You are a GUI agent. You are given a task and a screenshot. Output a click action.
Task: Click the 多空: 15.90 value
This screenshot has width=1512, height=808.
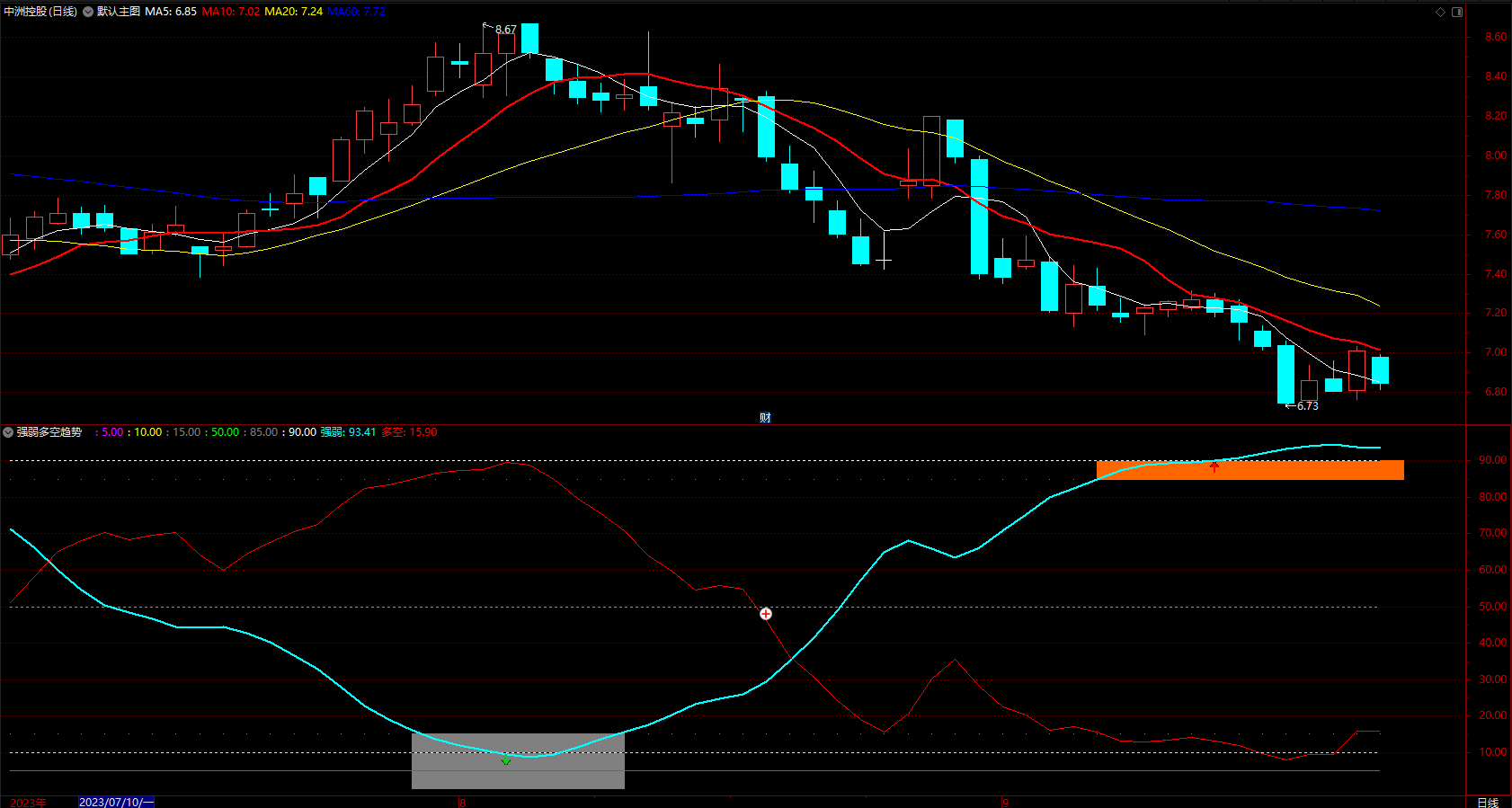point(409,432)
